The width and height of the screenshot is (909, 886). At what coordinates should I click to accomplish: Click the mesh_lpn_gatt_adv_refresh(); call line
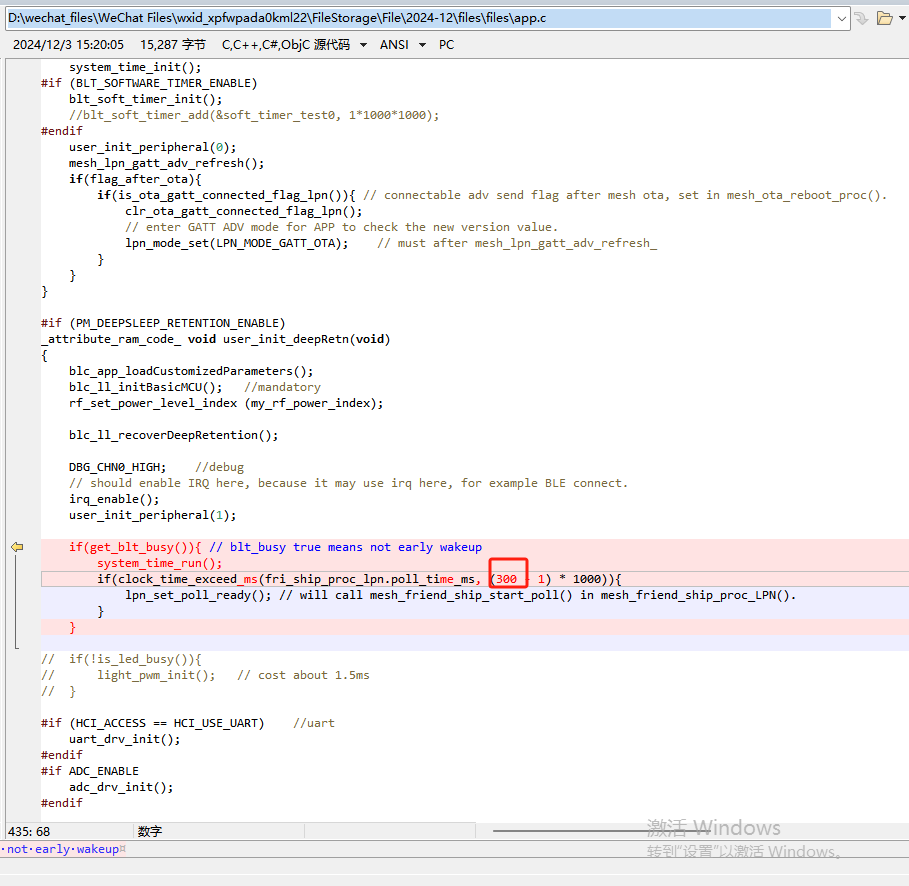166,163
